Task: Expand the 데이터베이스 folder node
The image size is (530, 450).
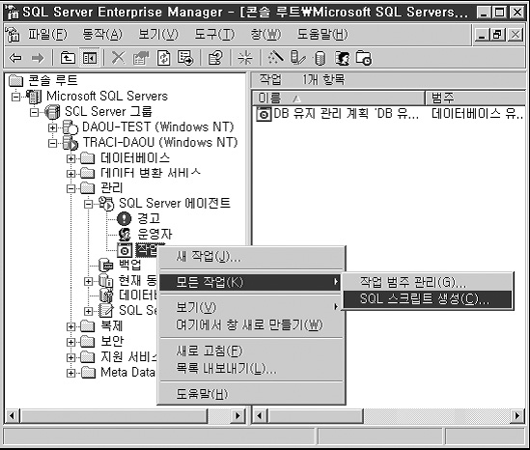Action: 71,158
